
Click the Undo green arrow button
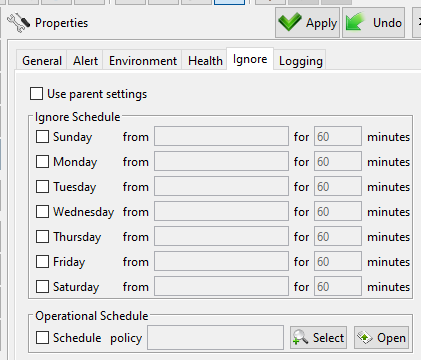pyautogui.click(x=374, y=23)
